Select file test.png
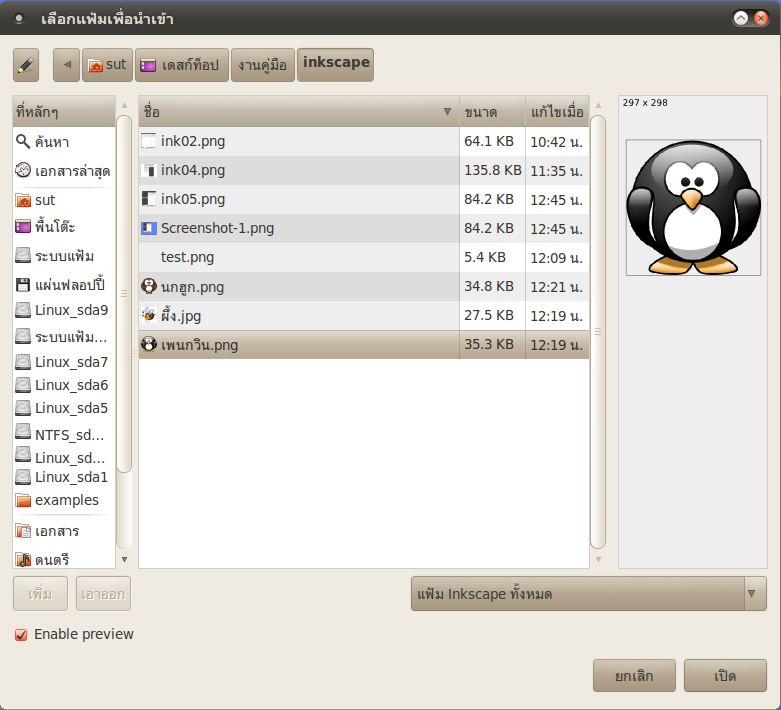Image resolution: width=781 pixels, height=710 pixels. (364, 257)
